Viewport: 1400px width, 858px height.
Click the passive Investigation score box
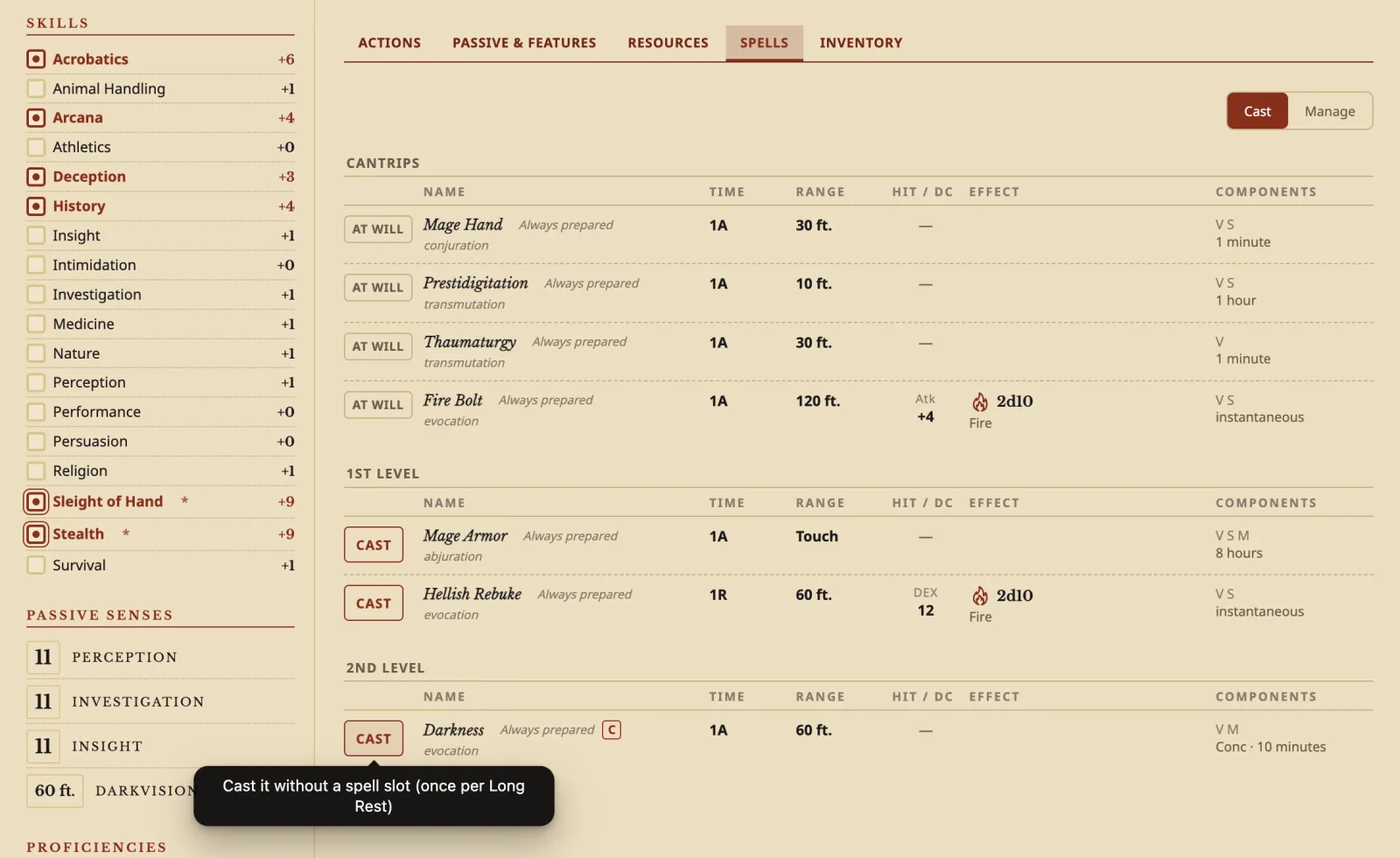pos(43,701)
